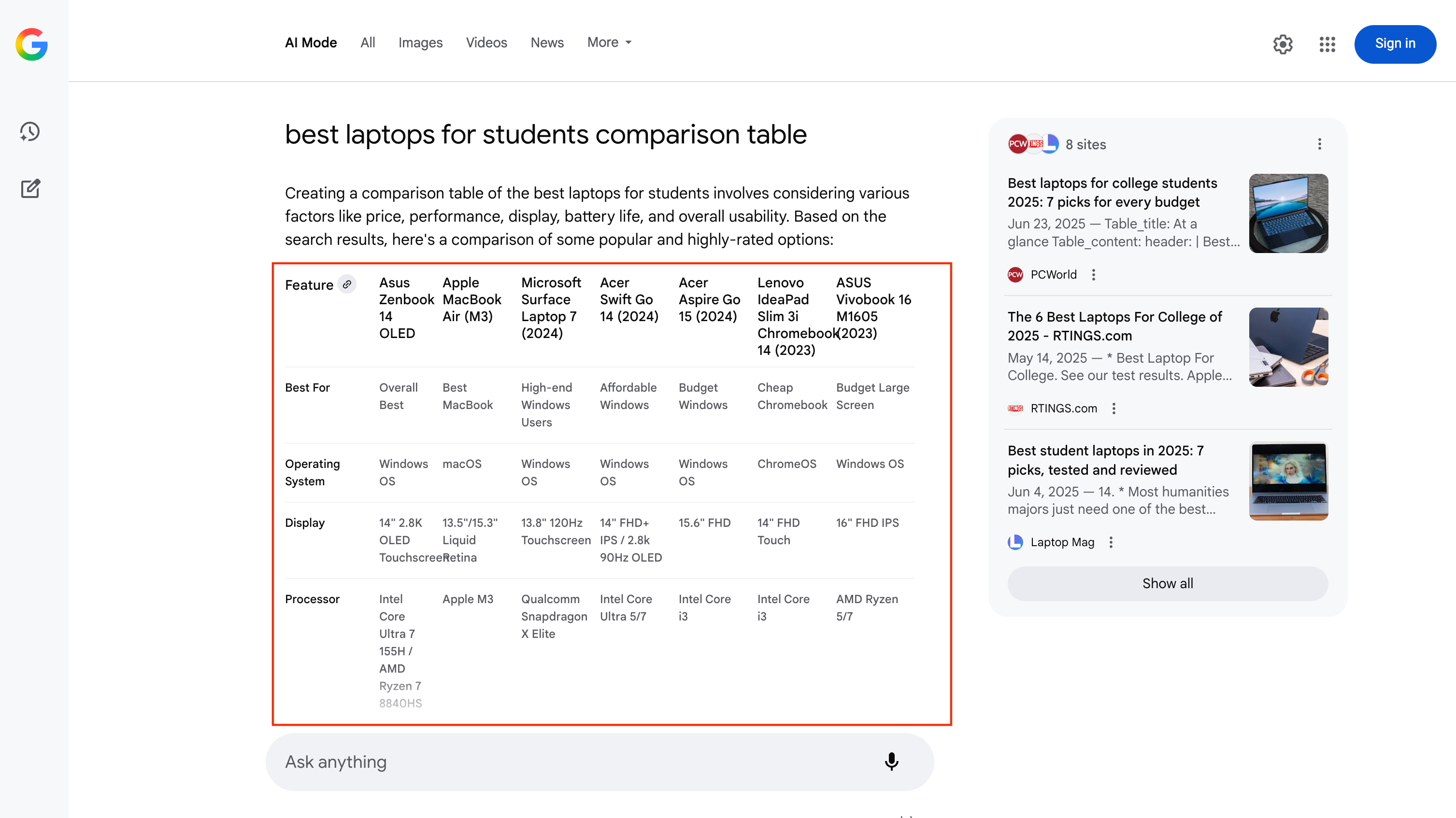Screen dimensions: 1456x818
Task: Click the link icon beside Feature
Action: [x=347, y=284]
